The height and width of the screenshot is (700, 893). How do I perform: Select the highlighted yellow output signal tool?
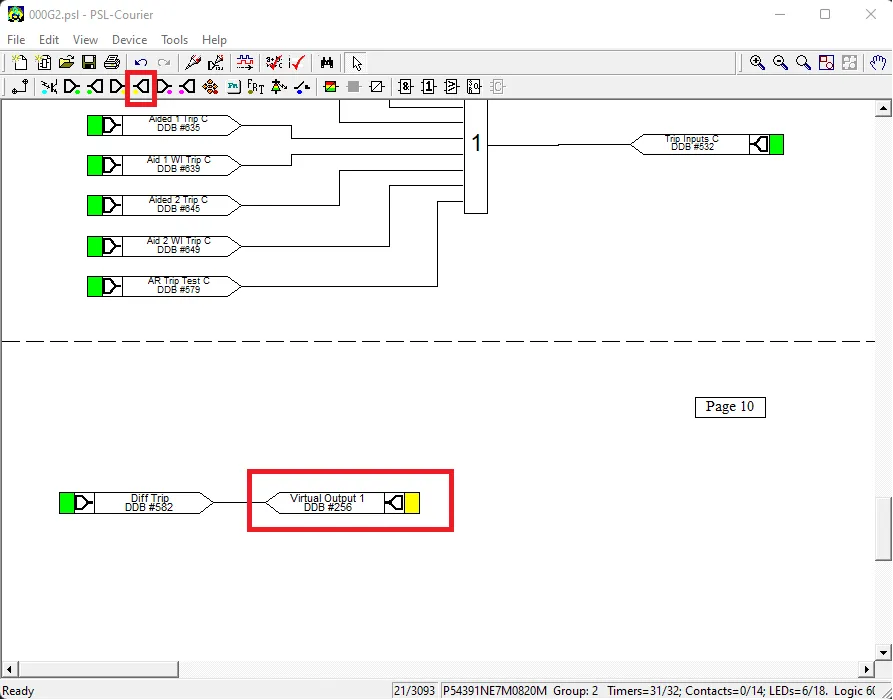coord(141,87)
